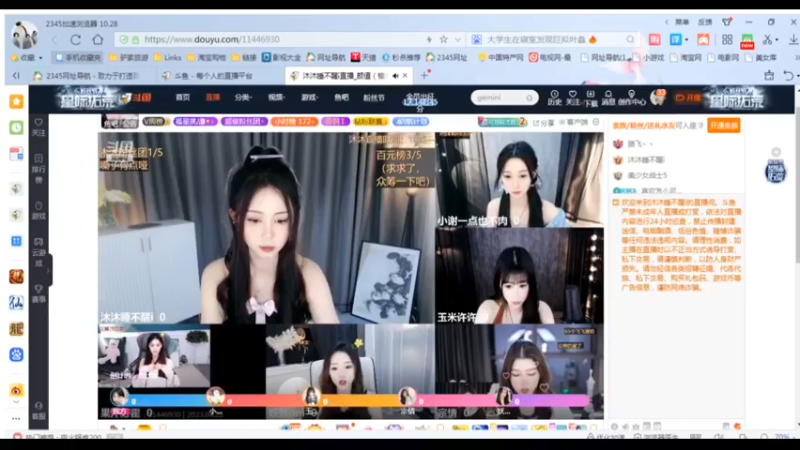Click the magnifier in browser search box
Image resolution: width=800 pixels, height=450 pixels.
coord(631,39)
